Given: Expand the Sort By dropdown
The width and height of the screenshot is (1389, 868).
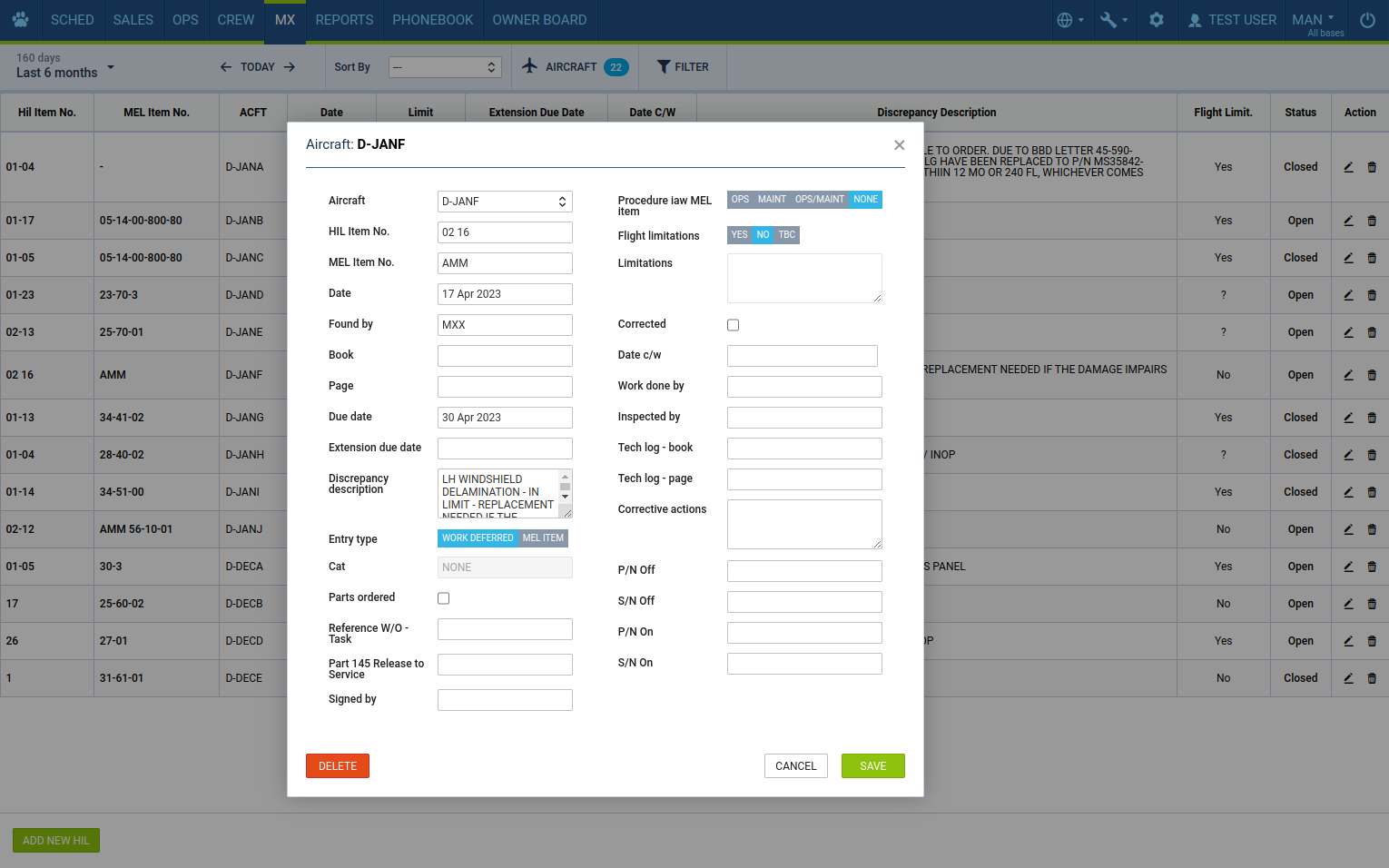Looking at the screenshot, I should point(445,67).
